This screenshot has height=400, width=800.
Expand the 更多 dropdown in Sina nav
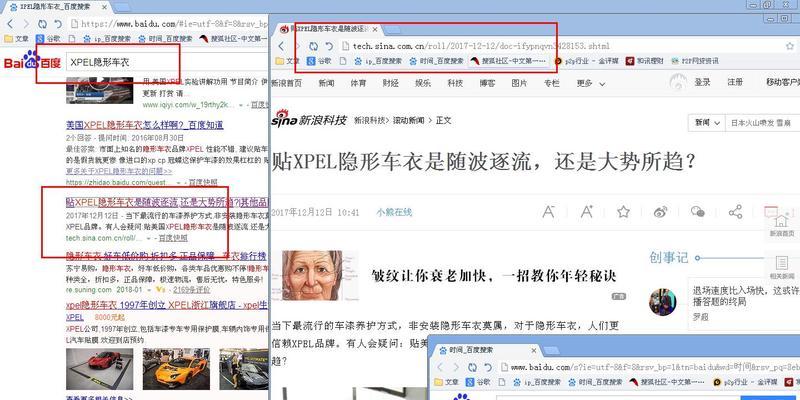tap(591, 83)
